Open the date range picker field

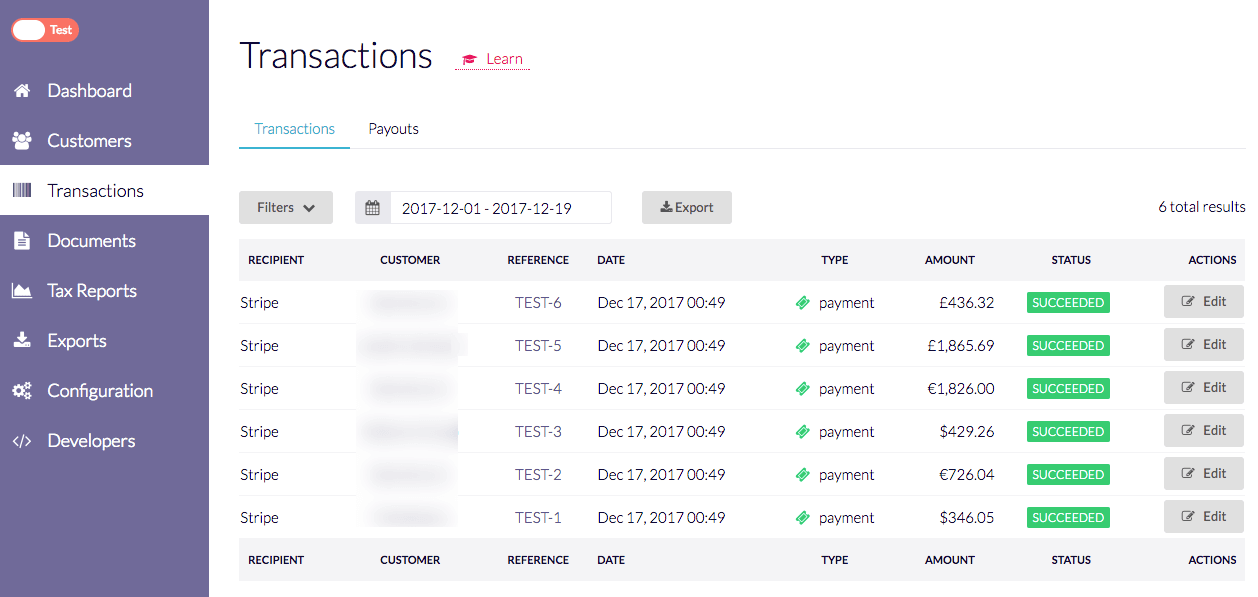(500, 208)
